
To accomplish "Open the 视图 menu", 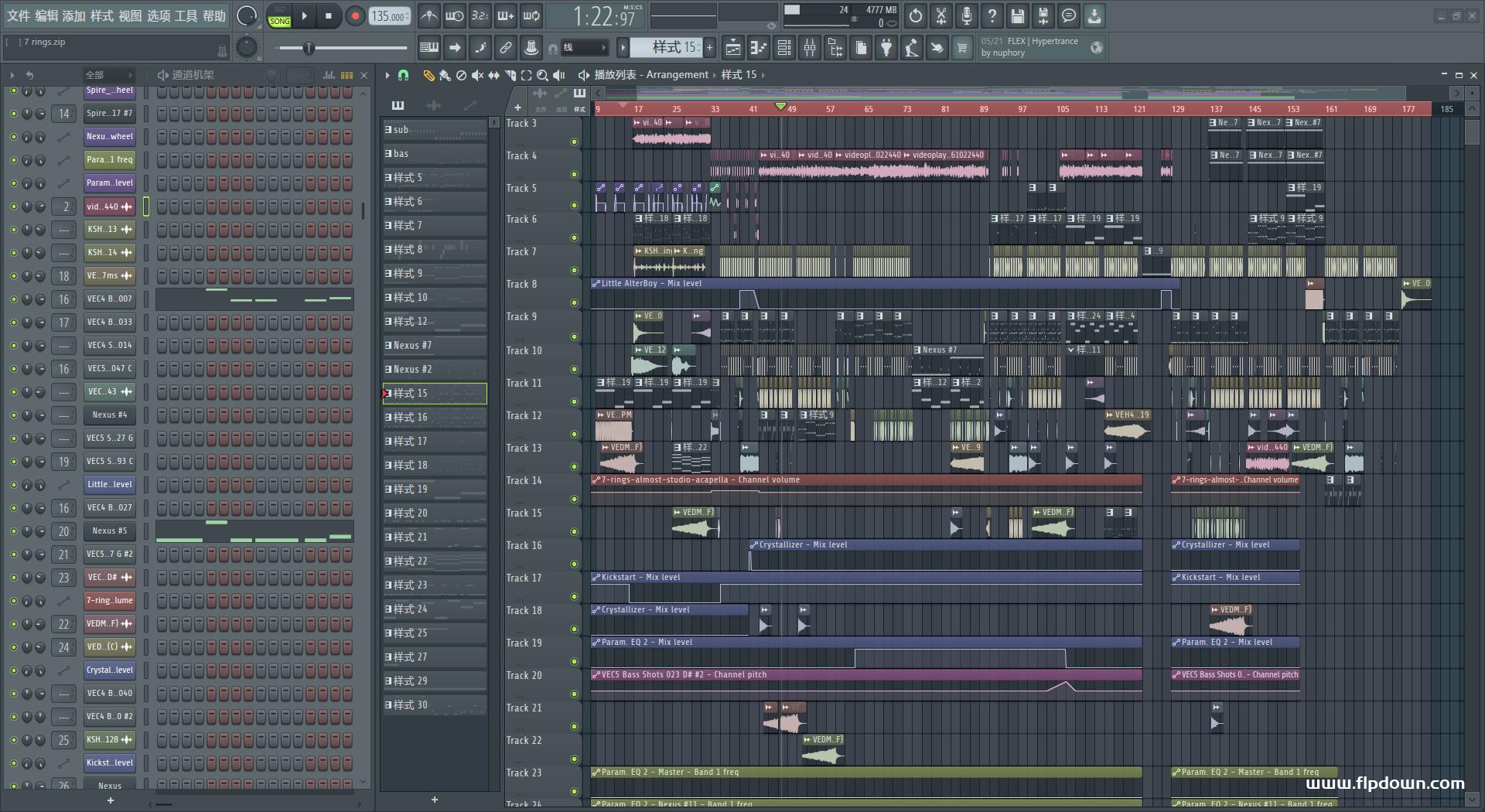I will point(130,15).
